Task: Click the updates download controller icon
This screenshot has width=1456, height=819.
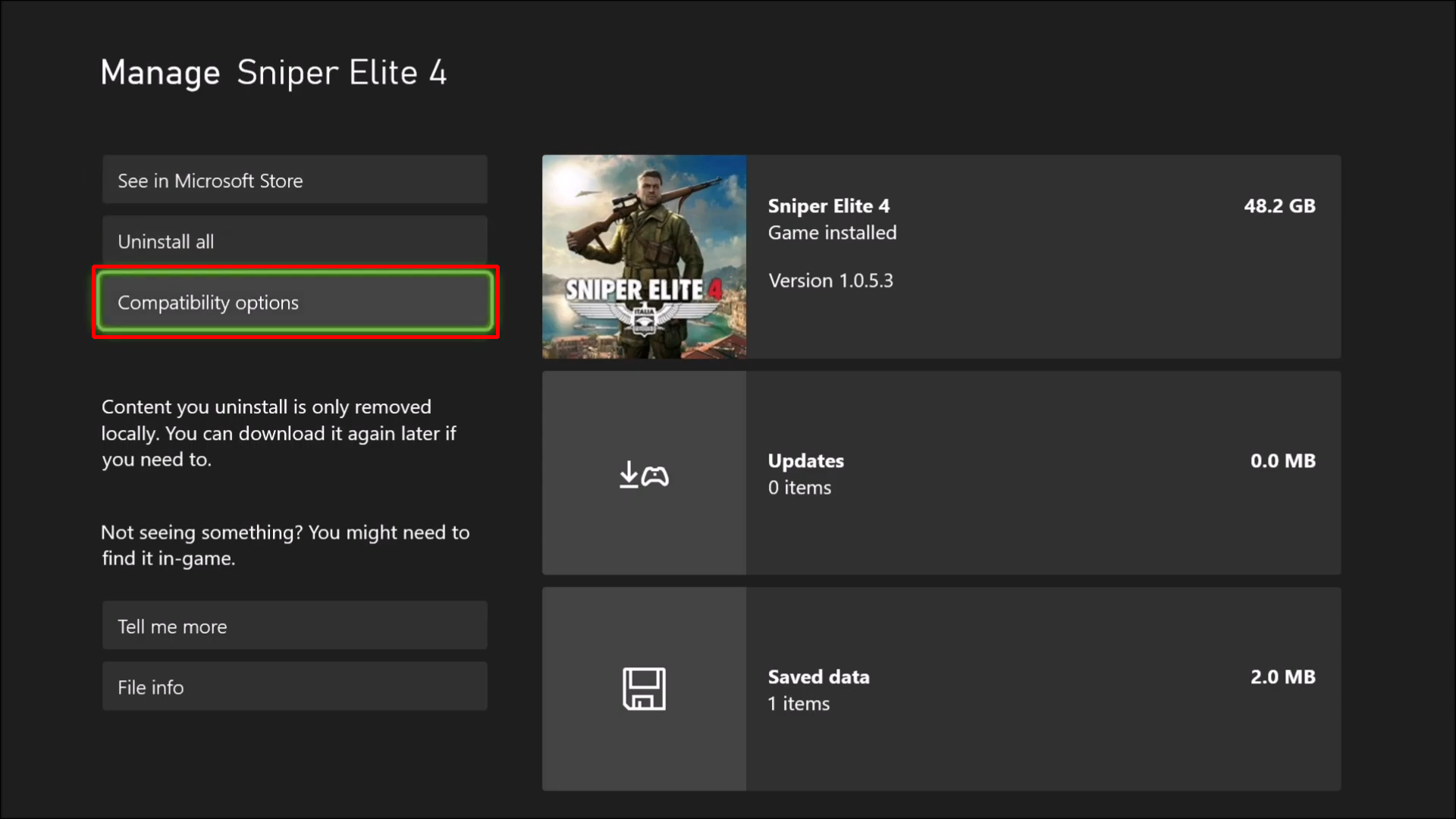Action: tap(644, 475)
